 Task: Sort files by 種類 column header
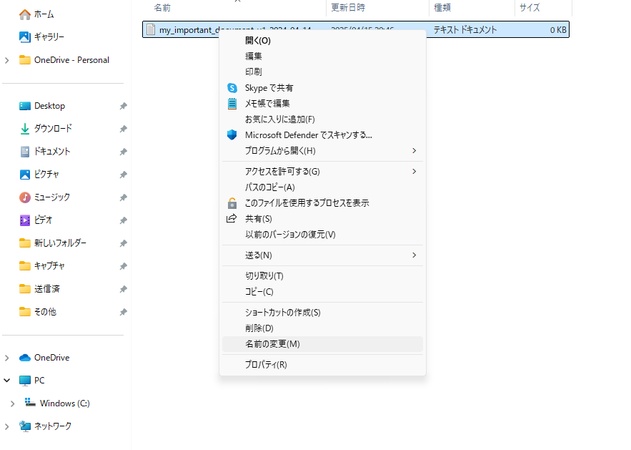[442, 8]
